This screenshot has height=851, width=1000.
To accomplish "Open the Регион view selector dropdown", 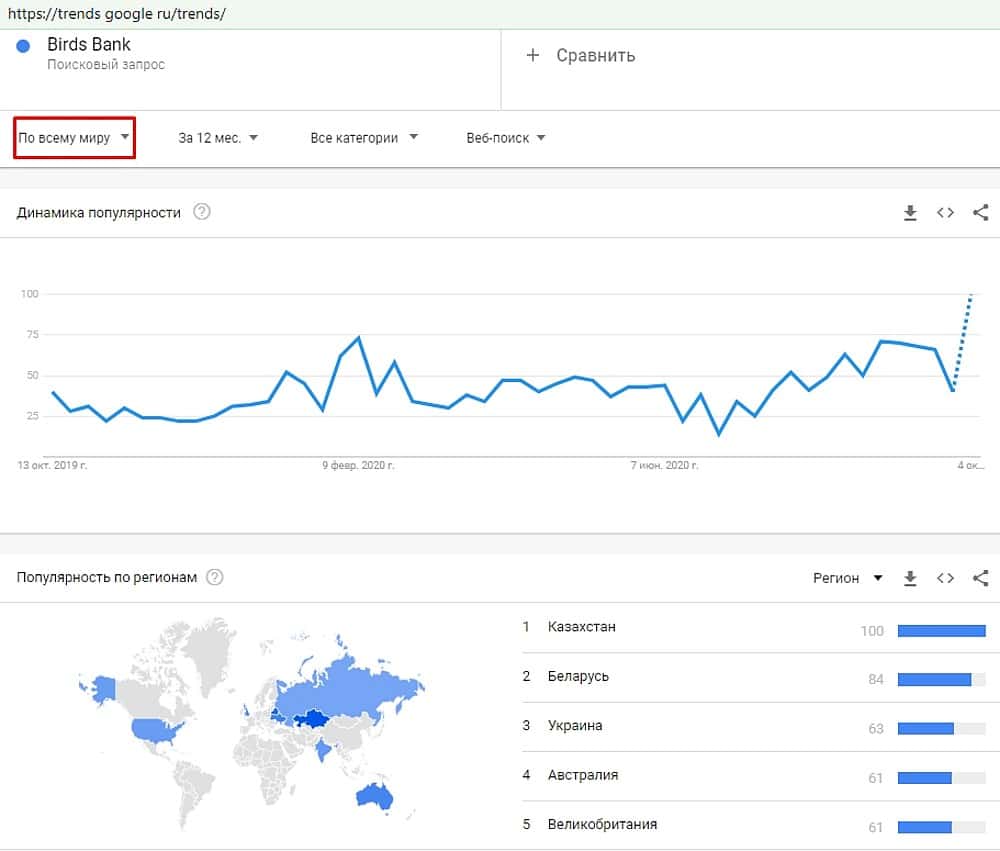I will click(847, 578).
